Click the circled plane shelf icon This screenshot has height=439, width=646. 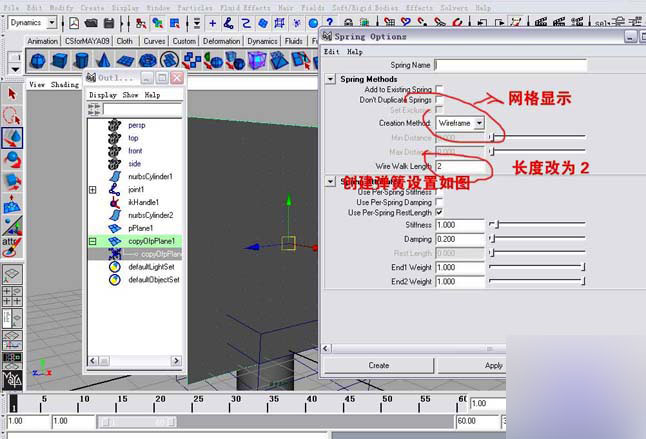pyautogui.click(x=169, y=61)
